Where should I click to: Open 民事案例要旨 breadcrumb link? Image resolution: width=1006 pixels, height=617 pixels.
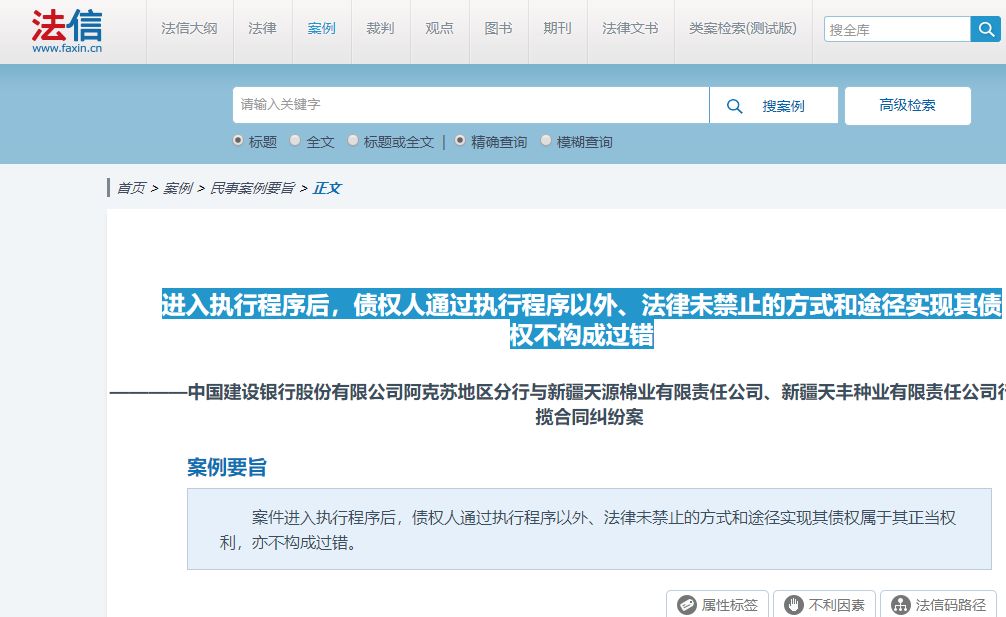pos(252,187)
